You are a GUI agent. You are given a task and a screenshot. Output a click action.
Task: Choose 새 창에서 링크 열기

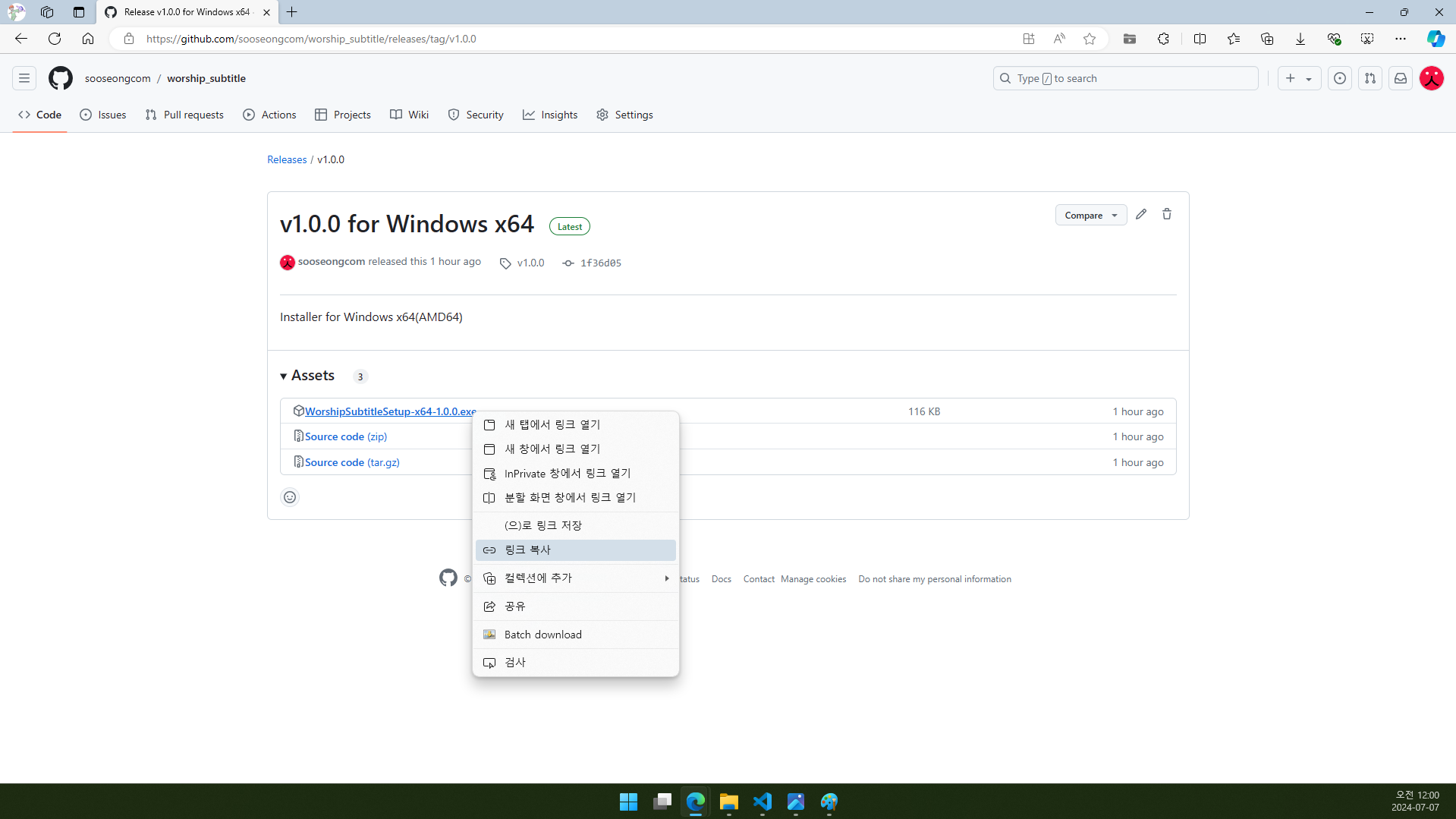pyautogui.click(x=576, y=449)
